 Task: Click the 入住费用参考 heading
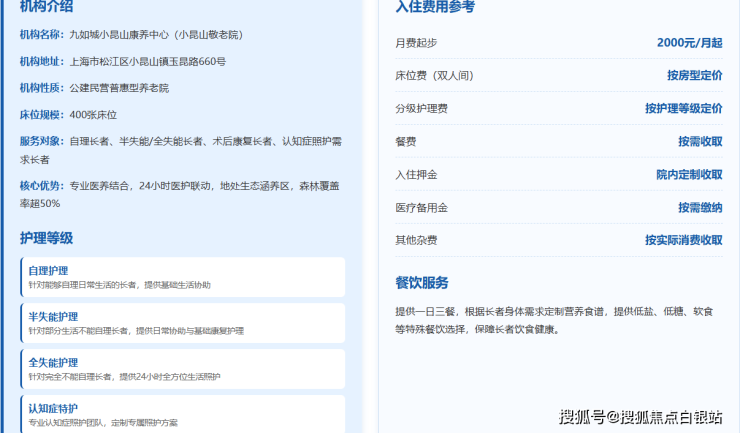point(435,6)
